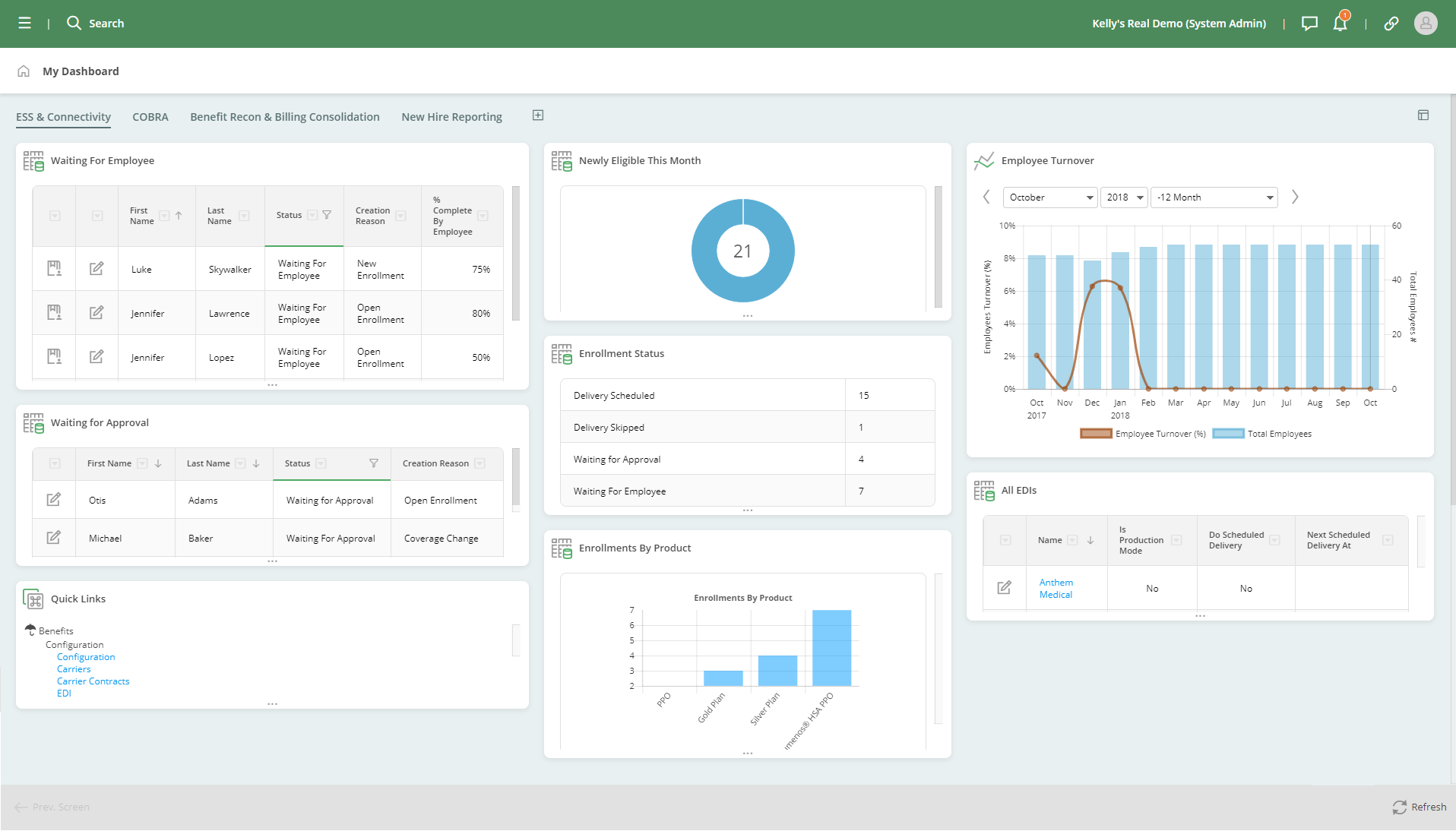1456x831 pixels.
Task: Open the hamburger main menu
Action: tap(24, 24)
